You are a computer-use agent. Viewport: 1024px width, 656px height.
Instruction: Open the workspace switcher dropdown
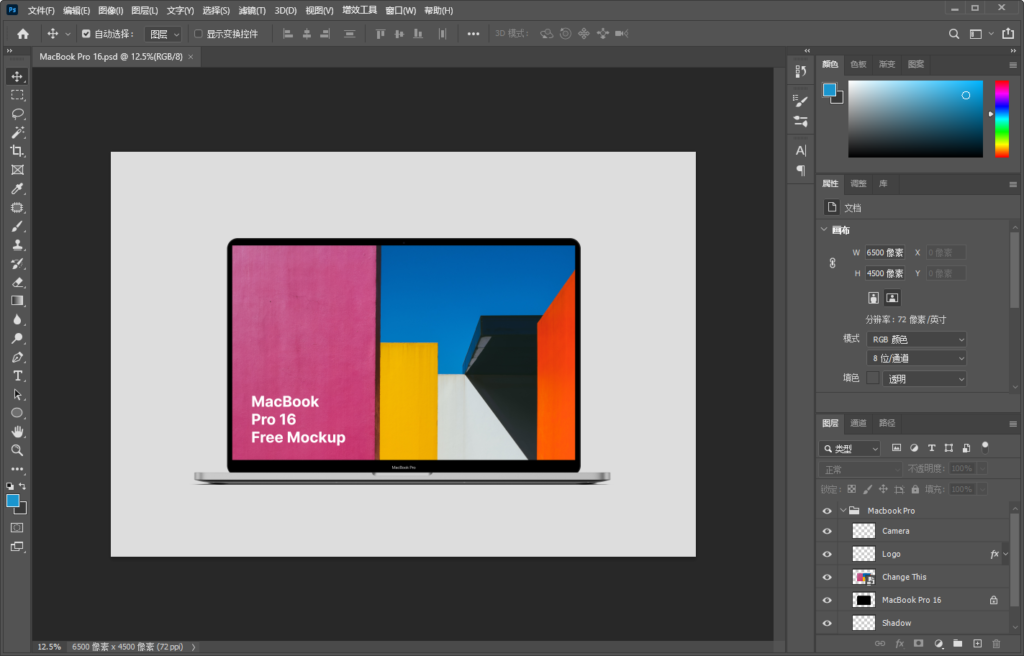tap(980, 34)
